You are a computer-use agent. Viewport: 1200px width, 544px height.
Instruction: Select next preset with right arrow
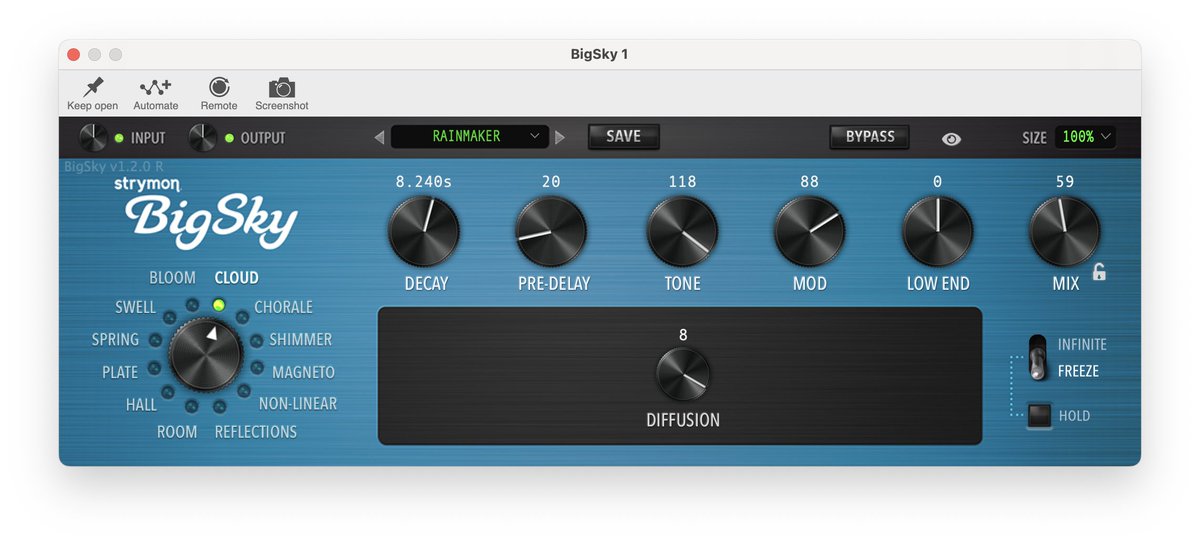coord(560,137)
